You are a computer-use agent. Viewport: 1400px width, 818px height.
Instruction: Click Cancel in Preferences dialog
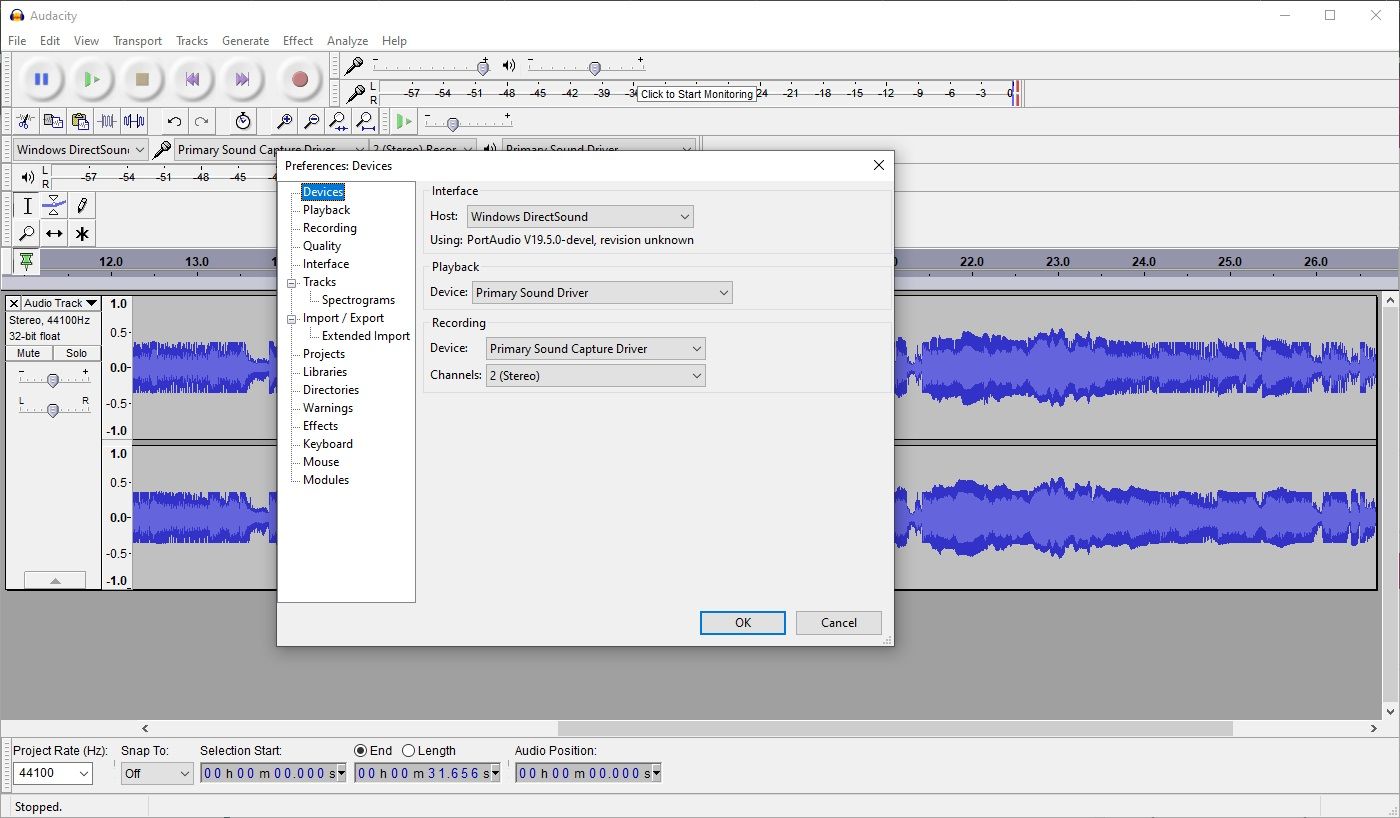(x=839, y=622)
